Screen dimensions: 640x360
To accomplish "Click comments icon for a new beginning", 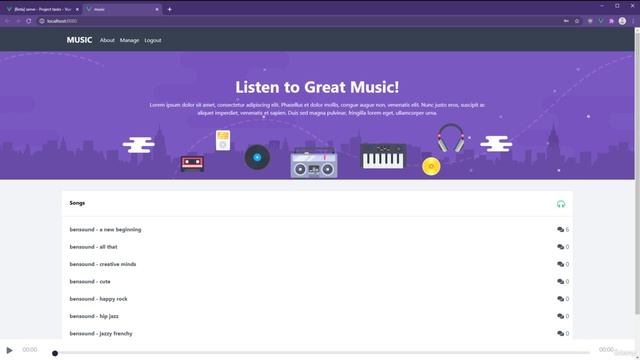I will coord(560,229).
